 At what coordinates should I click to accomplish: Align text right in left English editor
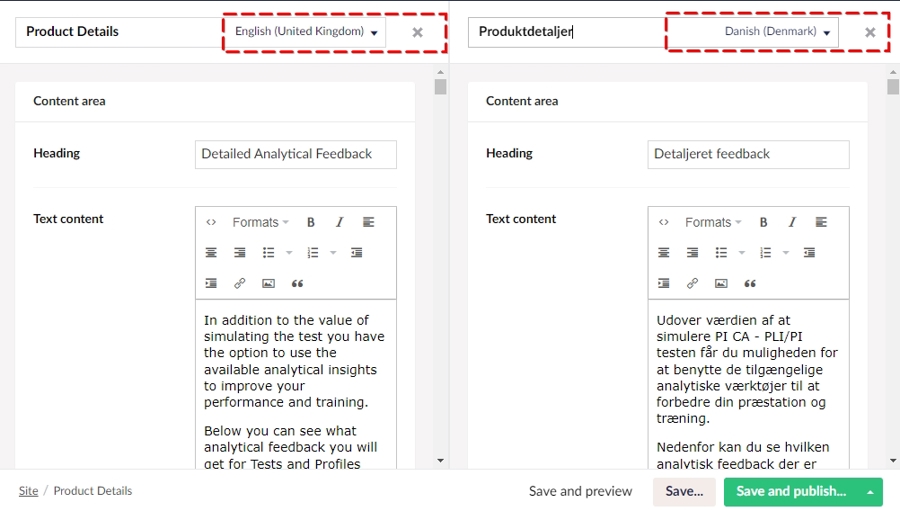click(x=240, y=252)
